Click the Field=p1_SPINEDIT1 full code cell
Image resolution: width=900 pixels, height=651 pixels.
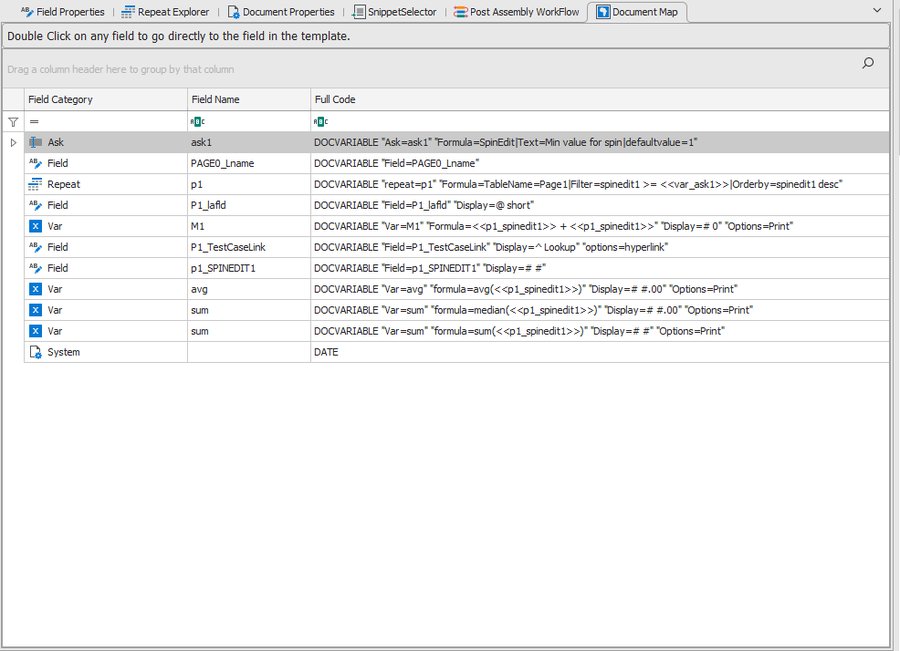click(600, 268)
